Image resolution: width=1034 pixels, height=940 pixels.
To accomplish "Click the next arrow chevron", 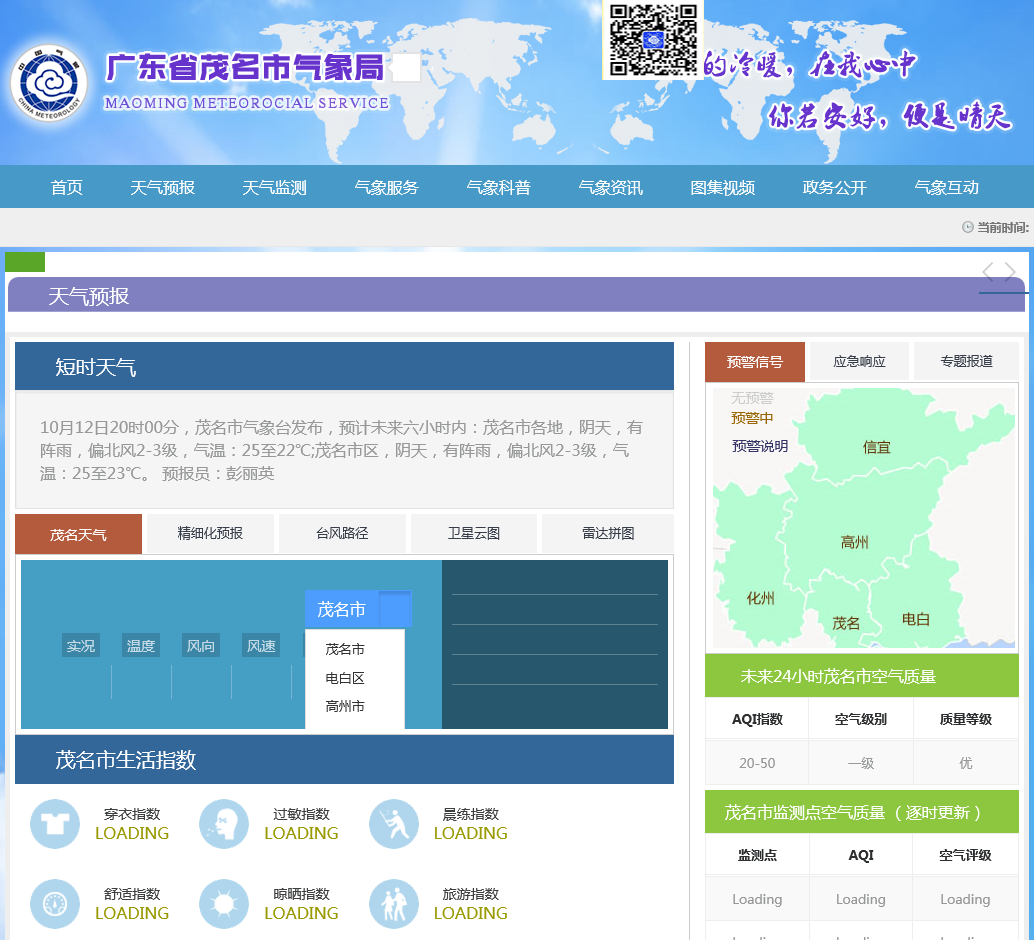I will (1010, 272).
